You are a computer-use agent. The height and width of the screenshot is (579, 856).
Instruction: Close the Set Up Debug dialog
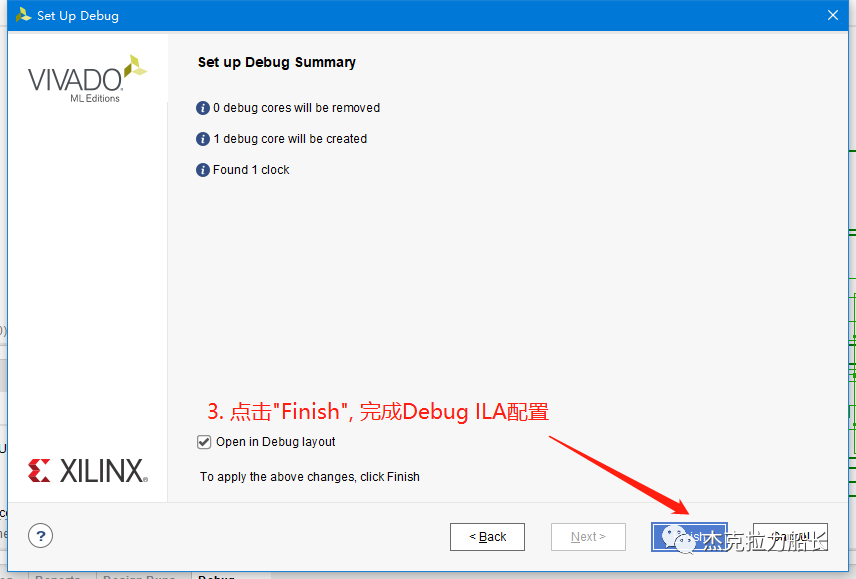(833, 15)
